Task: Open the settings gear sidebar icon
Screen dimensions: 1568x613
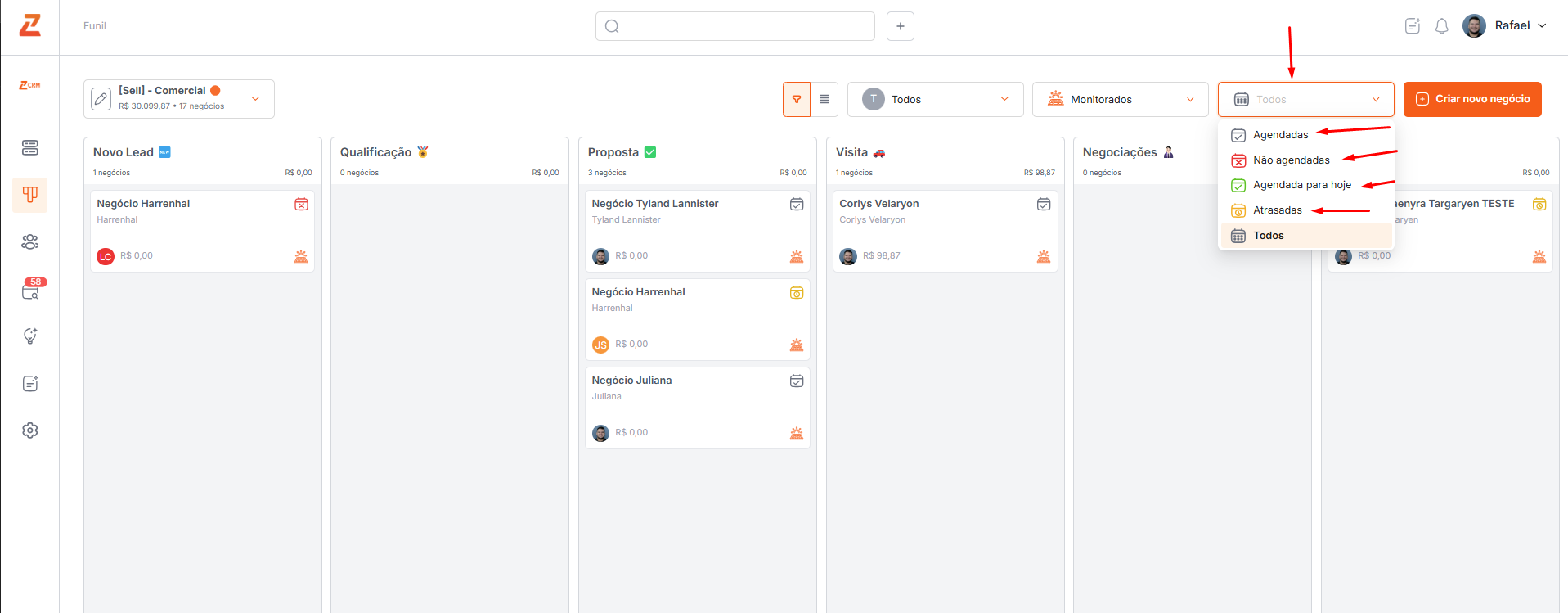Action: (30, 430)
